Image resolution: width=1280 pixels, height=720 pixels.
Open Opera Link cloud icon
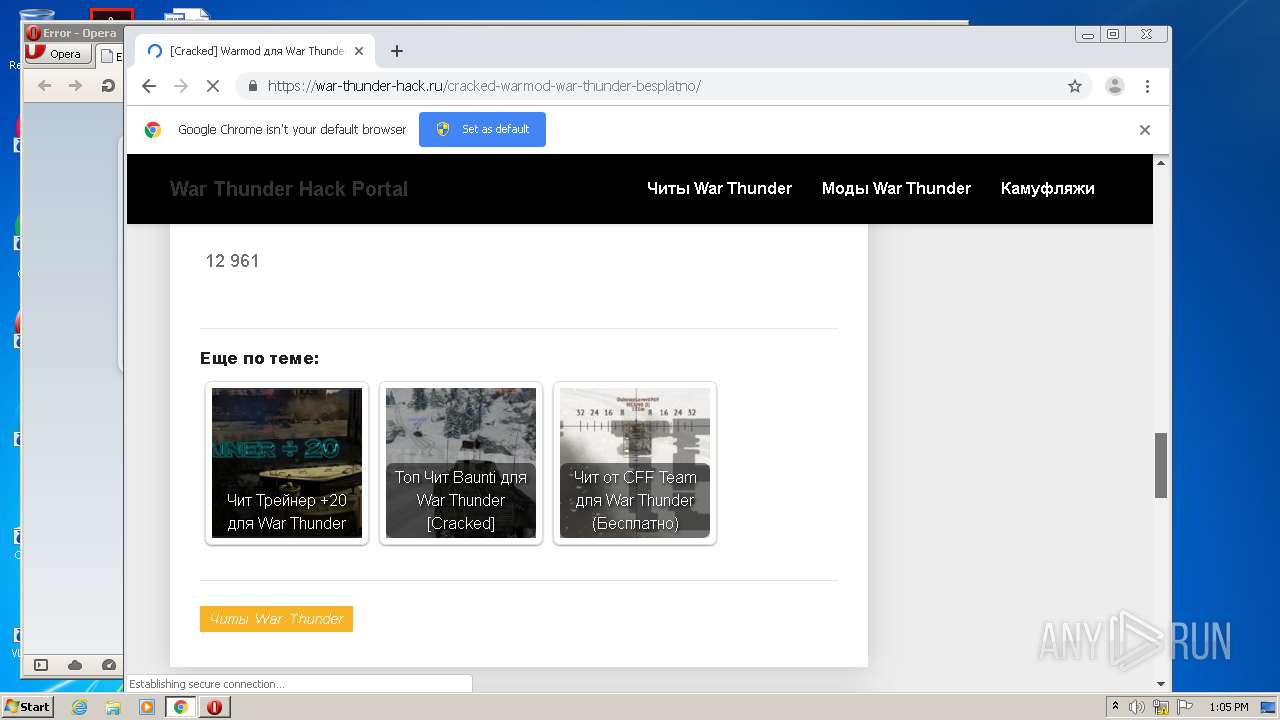75,665
